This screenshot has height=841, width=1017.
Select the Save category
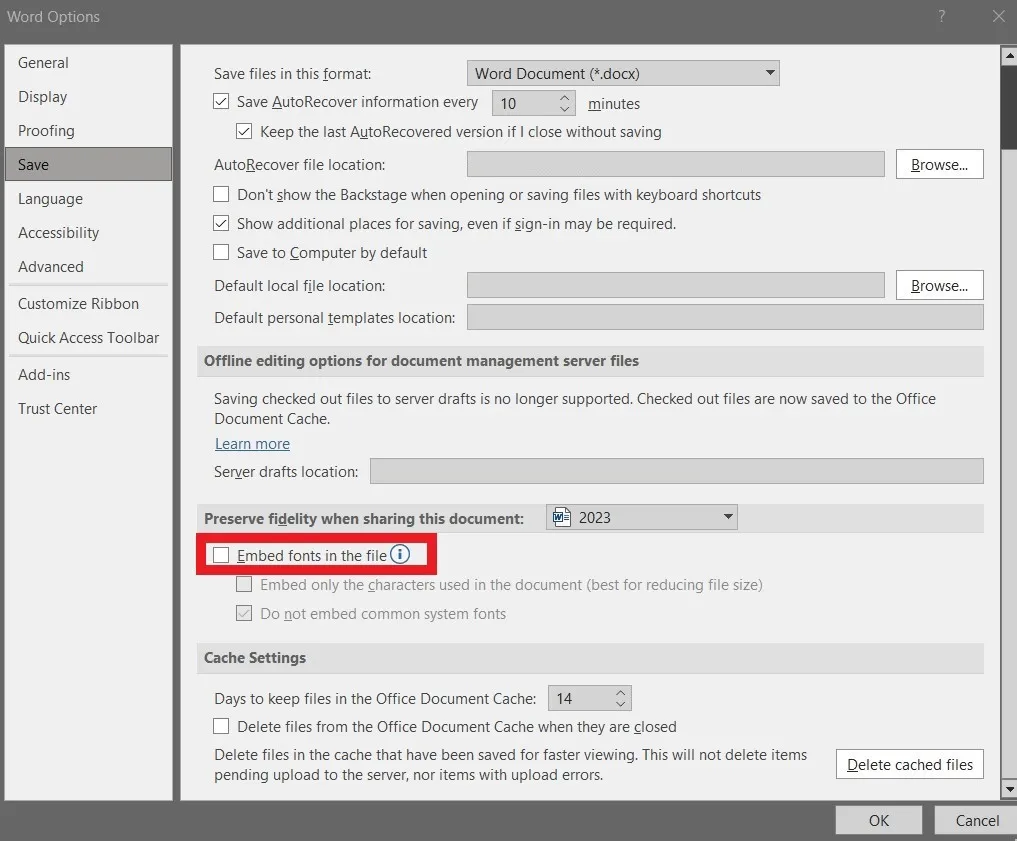(x=88, y=164)
